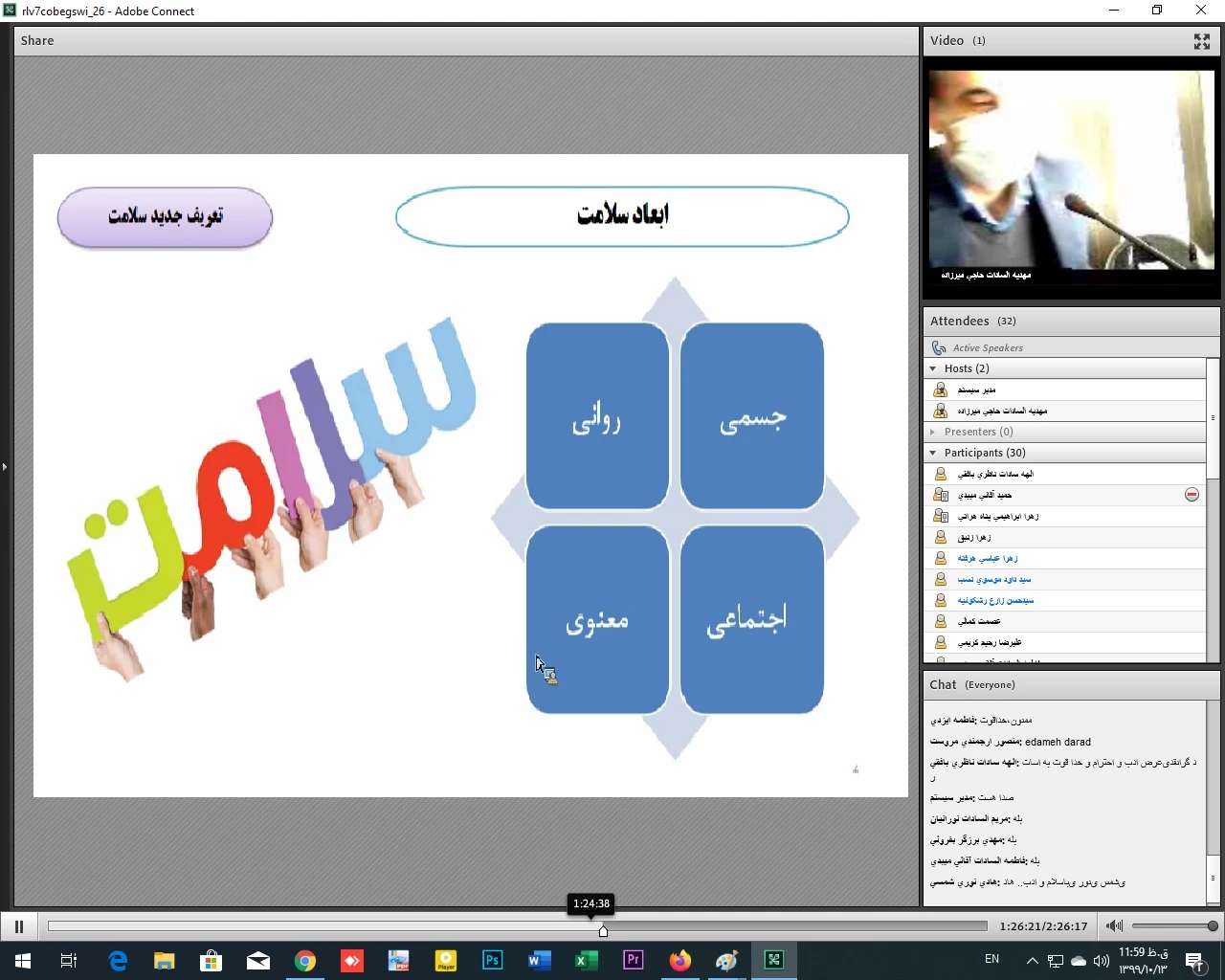Select first host in attendees list
The image size is (1225, 980).
click(976, 390)
